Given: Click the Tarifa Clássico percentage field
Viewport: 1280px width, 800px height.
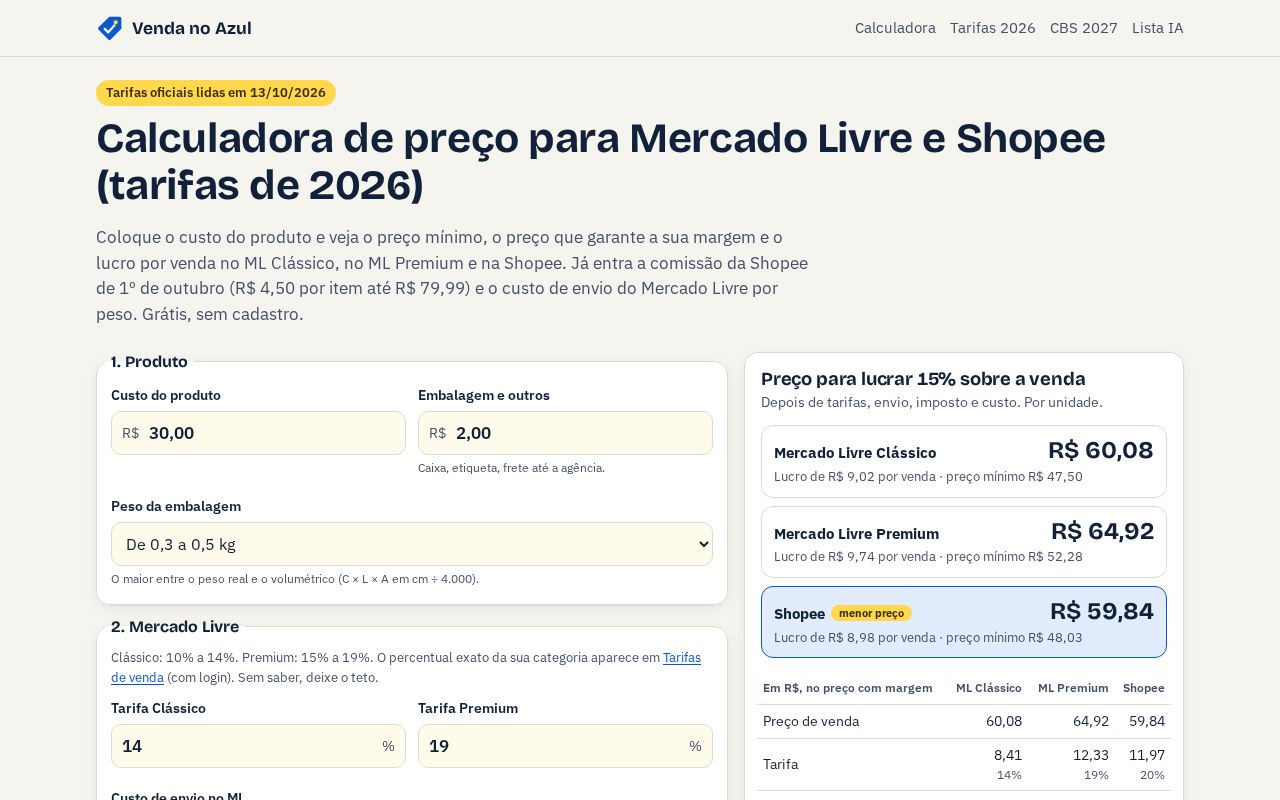Looking at the screenshot, I should point(258,746).
